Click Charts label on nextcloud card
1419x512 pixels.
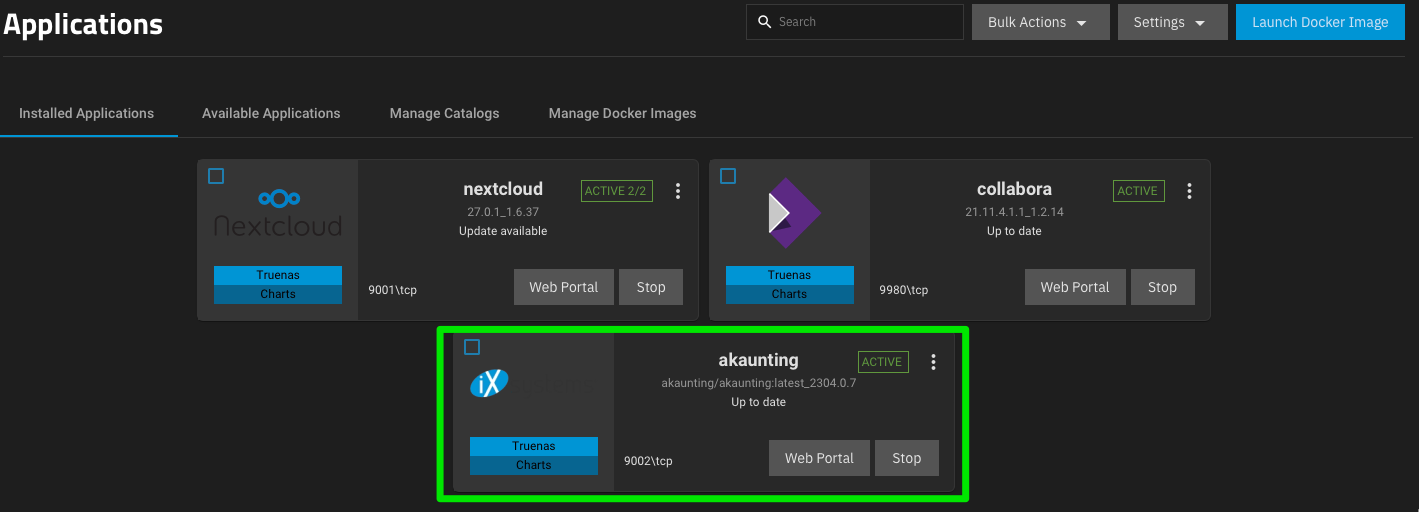278,294
